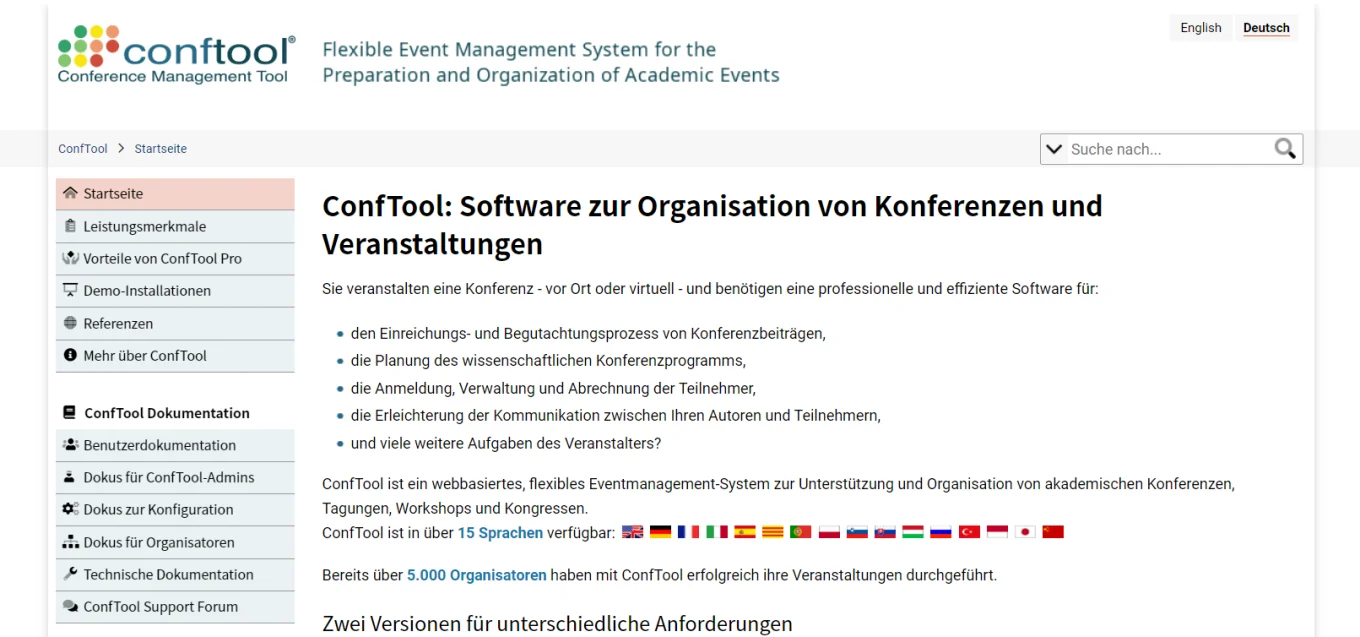This screenshot has height=637, width=1360.
Task: Click the 'Flexible Event Management System' tagline
Action: pyautogui.click(x=551, y=62)
